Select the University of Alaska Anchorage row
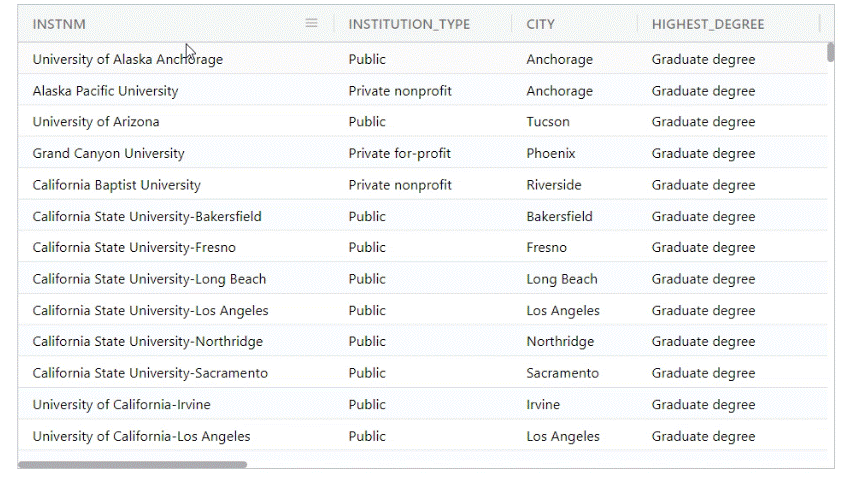Screen dimensions: 853x480 pyautogui.click(x=127, y=59)
